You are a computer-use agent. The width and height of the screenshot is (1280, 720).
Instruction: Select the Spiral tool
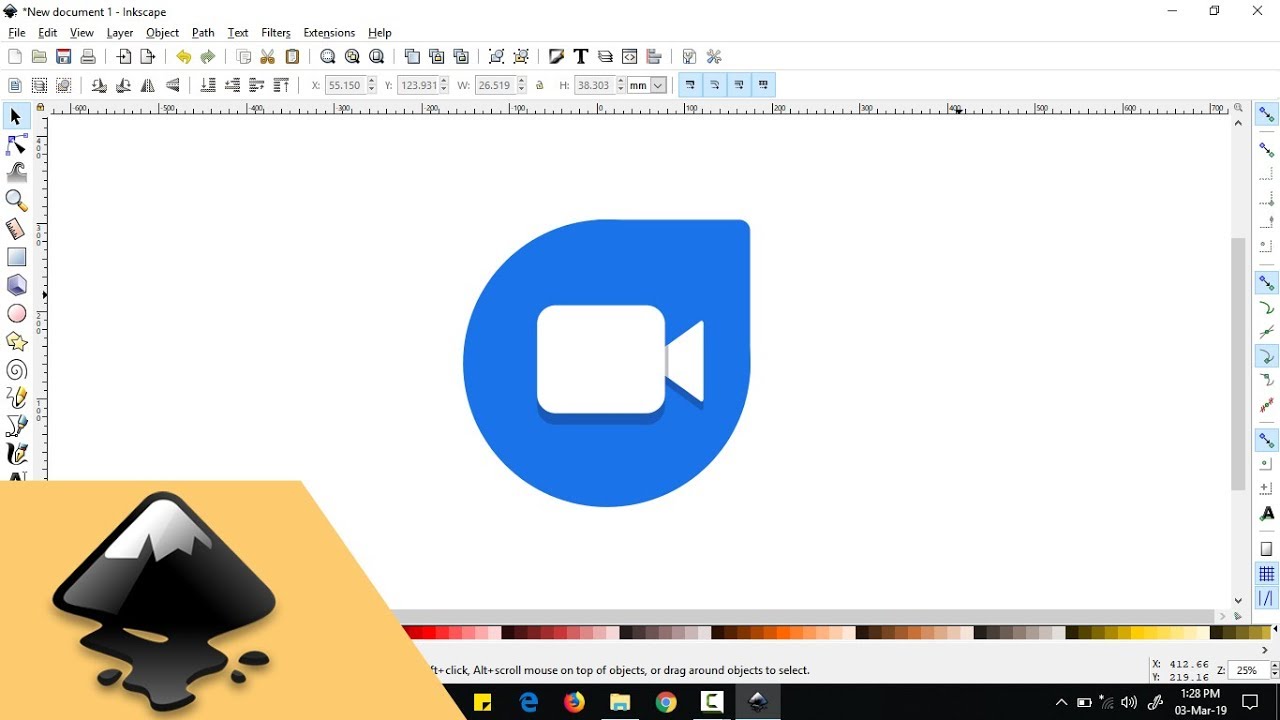16,370
